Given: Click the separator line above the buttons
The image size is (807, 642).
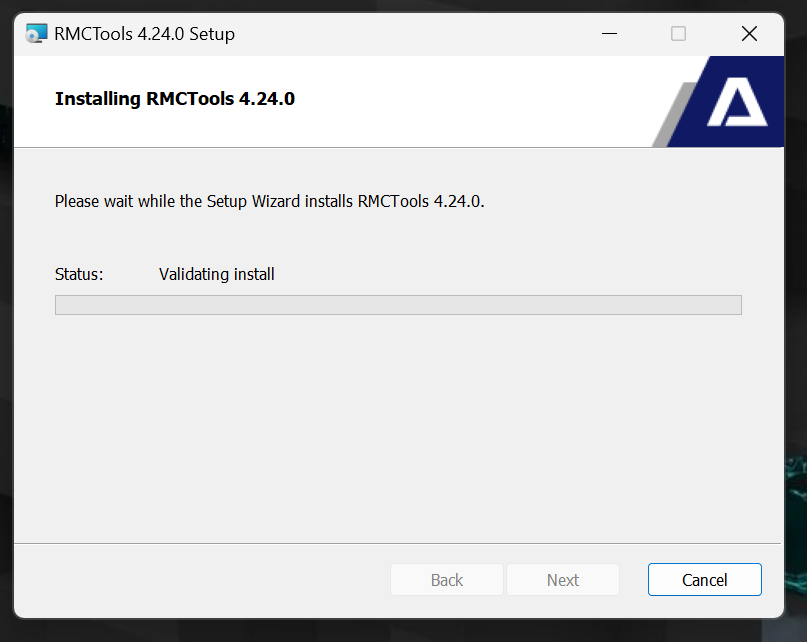Looking at the screenshot, I should tap(397, 543).
